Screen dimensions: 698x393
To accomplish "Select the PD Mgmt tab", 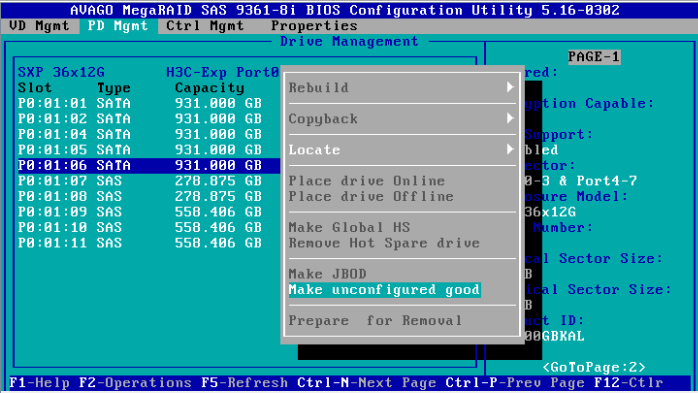I will coord(118,26).
